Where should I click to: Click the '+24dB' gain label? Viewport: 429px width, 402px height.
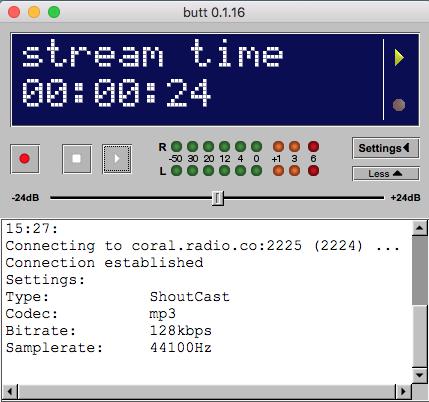pyautogui.click(x=405, y=198)
